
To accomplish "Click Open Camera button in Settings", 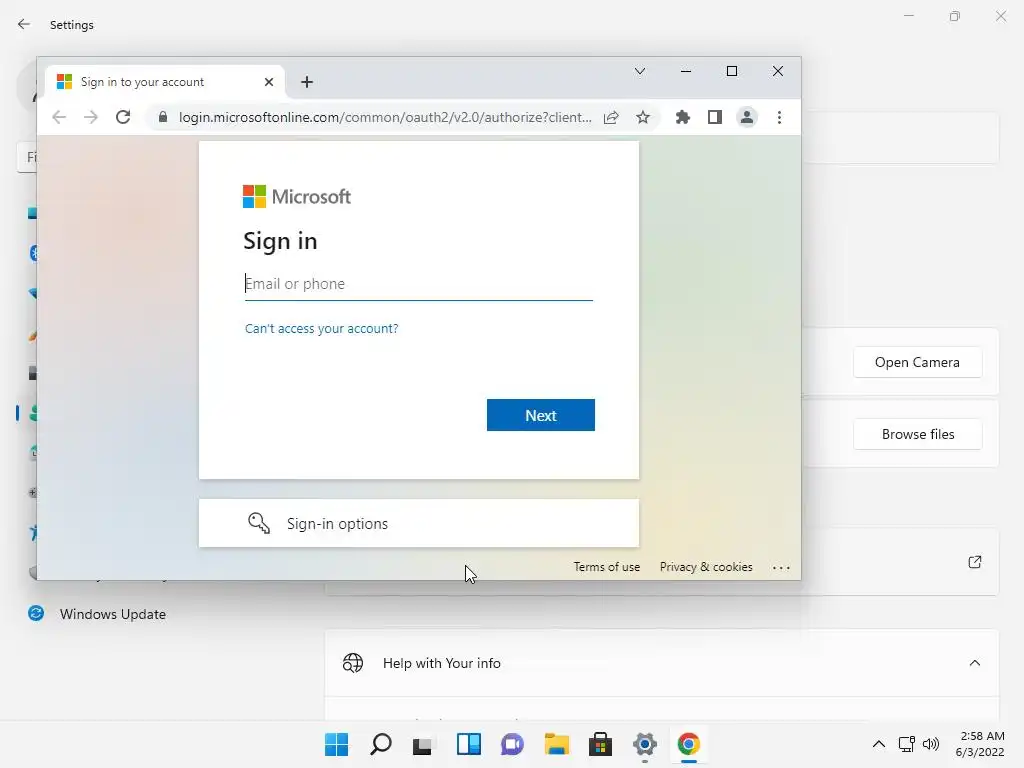I will pyautogui.click(x=918, y=362).
